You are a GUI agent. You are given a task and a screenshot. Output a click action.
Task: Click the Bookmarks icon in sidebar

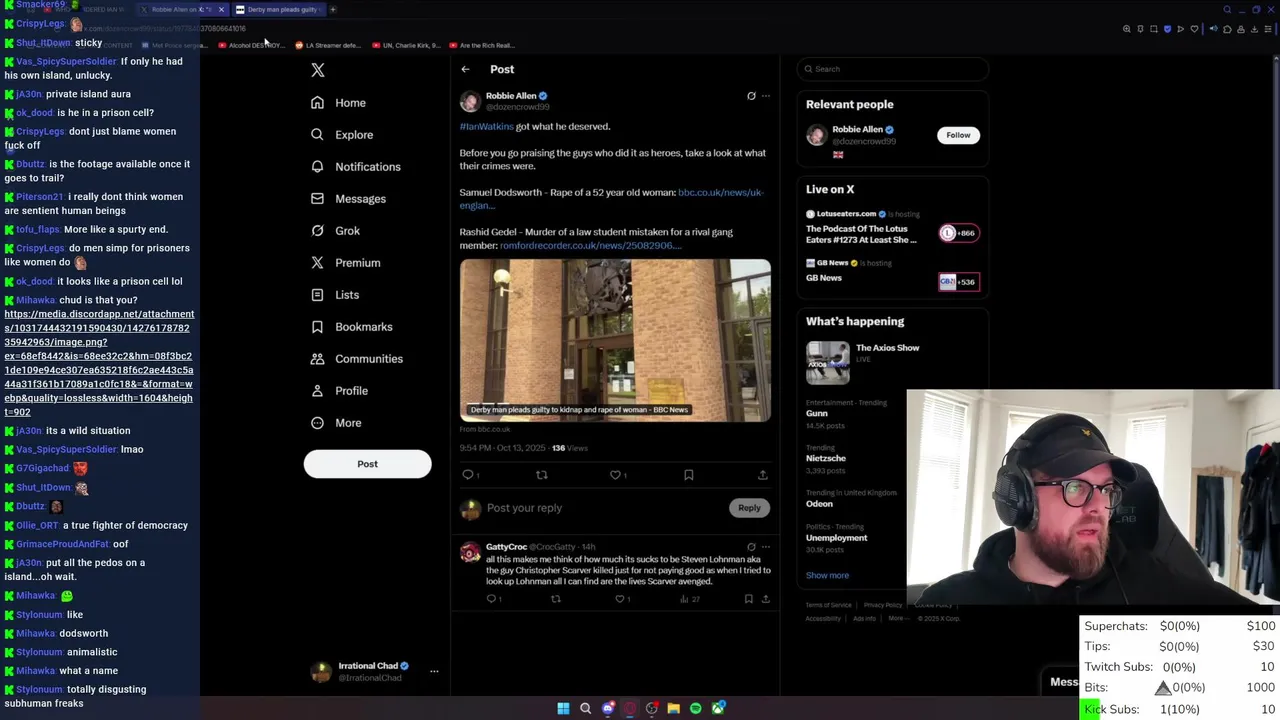317,327
